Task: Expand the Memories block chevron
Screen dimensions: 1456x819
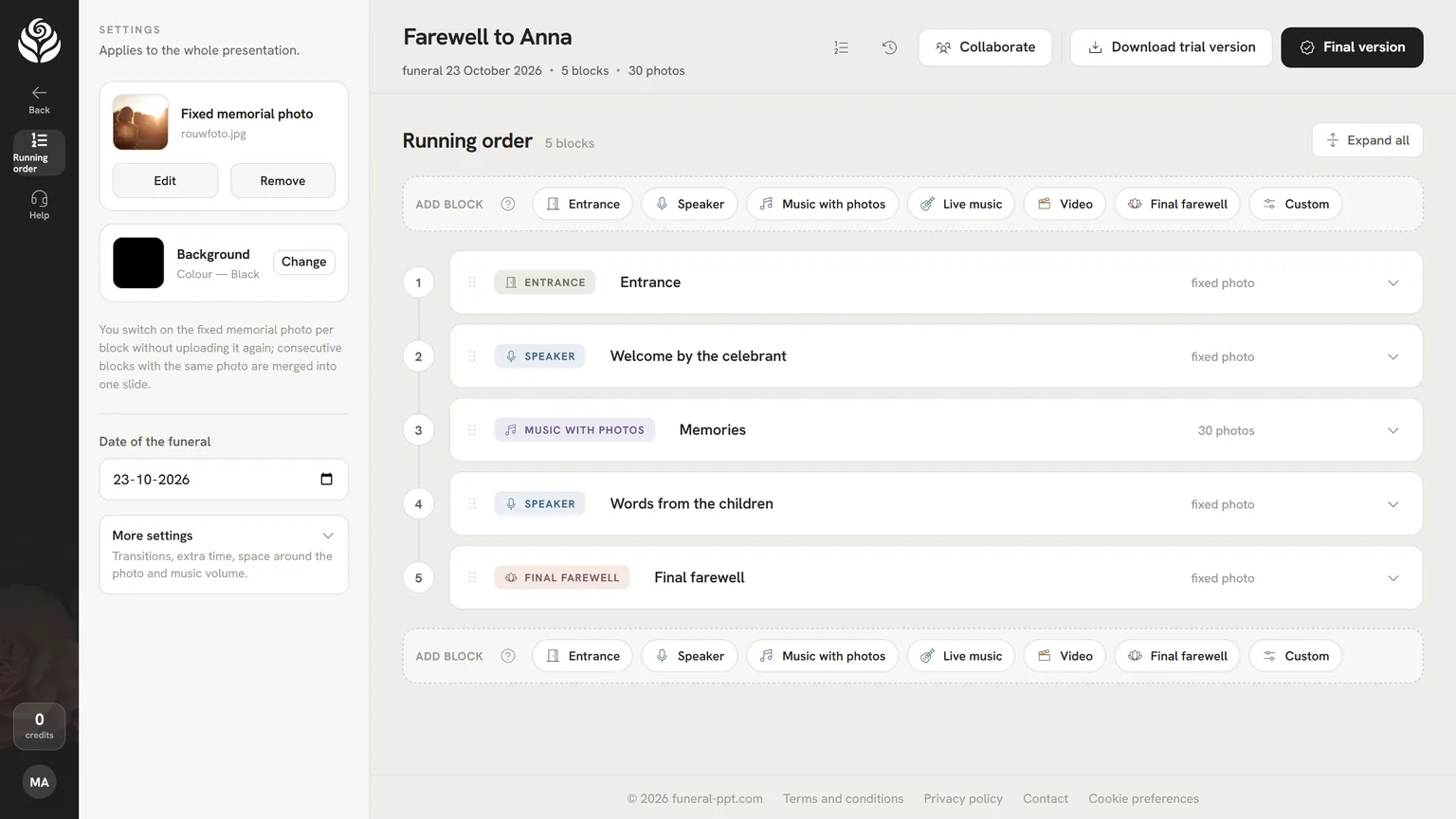Action: click(1392, 430)
